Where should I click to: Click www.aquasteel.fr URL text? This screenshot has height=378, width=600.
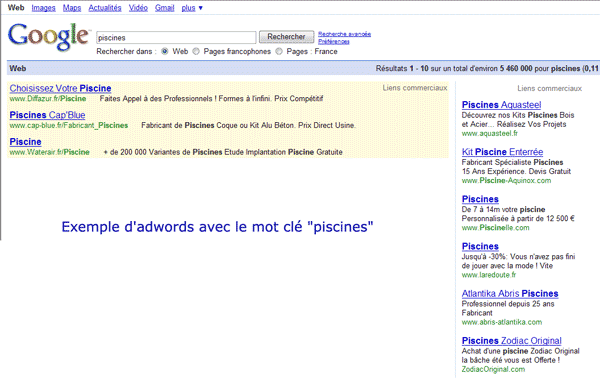pyautogui.click(x=490, y=134)
